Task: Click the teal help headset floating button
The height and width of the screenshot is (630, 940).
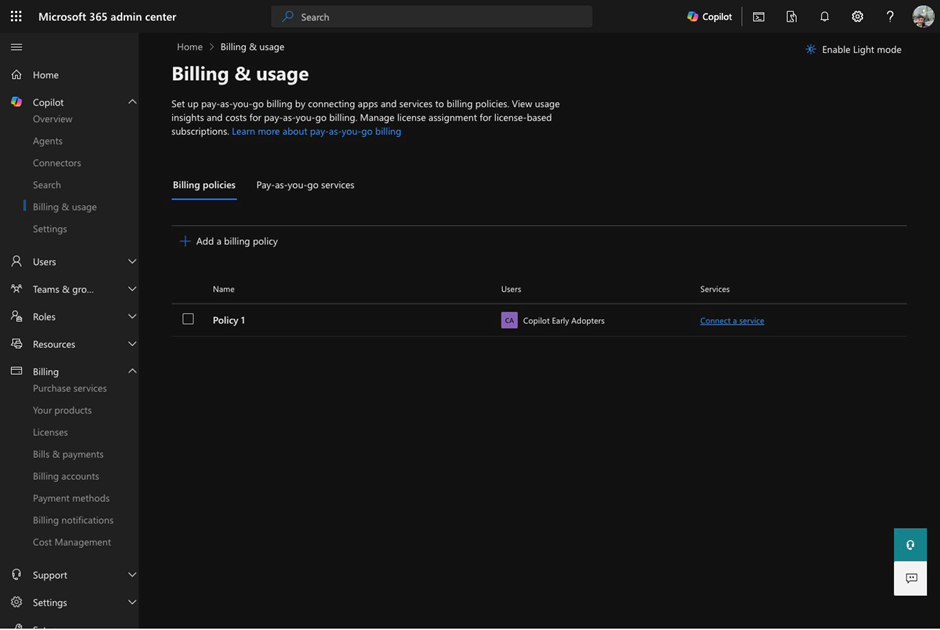Action: coord(910,545)
